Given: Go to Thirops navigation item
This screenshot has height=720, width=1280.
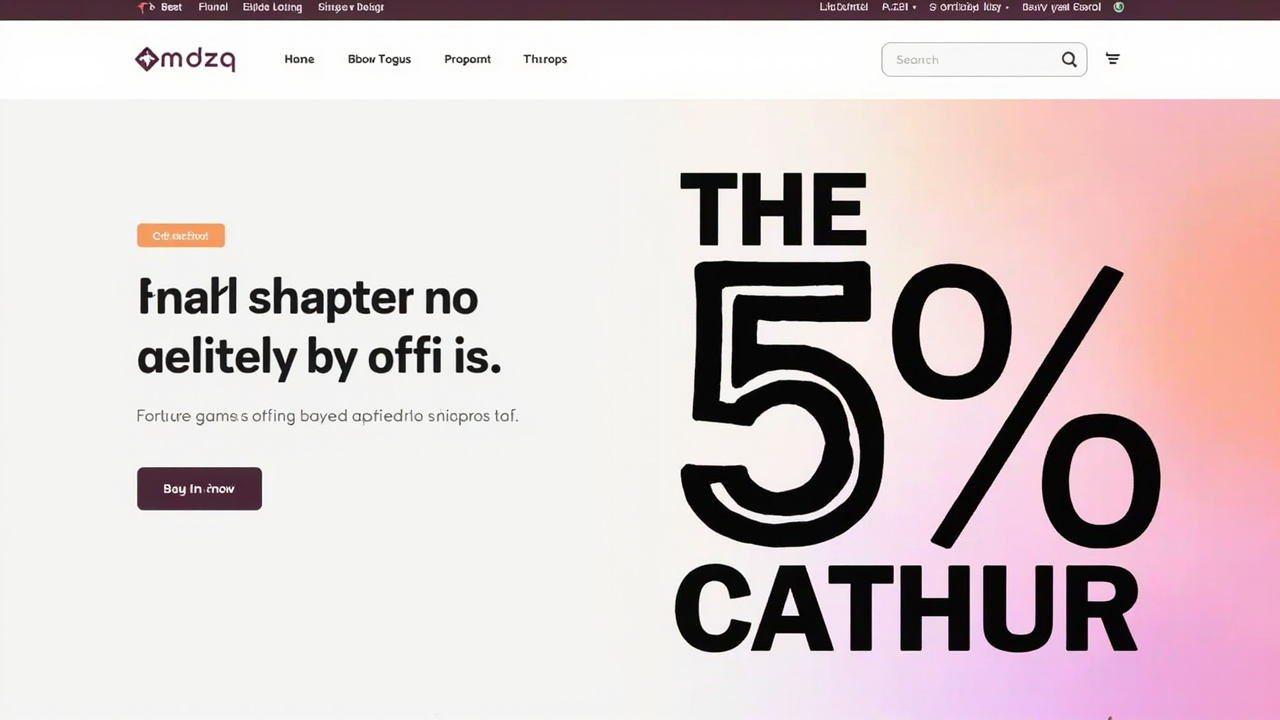Looking at the screenshot, I should pos(545,59).
